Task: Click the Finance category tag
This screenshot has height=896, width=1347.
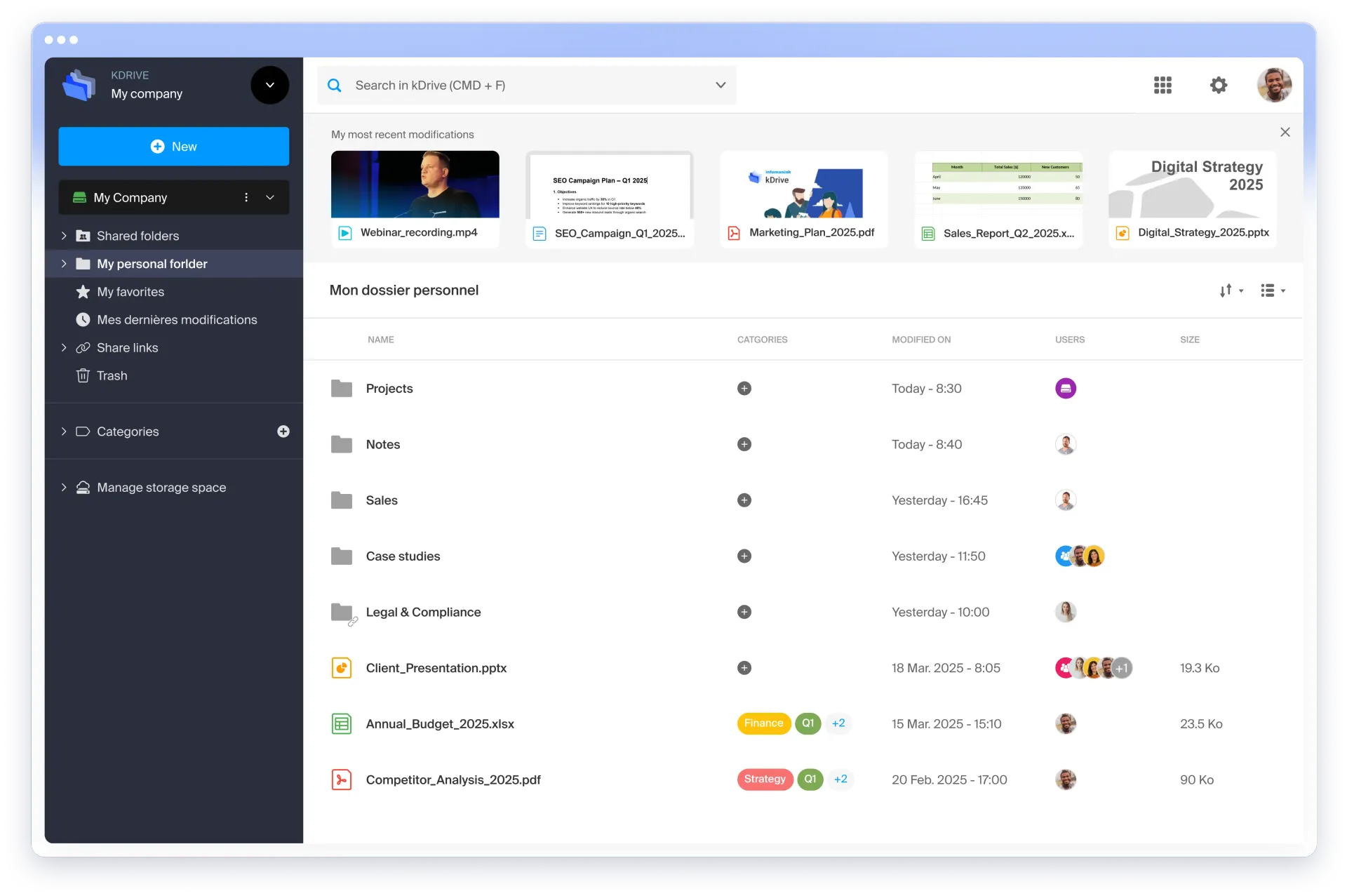Action: pyautogui.click(x=763, y=723)
